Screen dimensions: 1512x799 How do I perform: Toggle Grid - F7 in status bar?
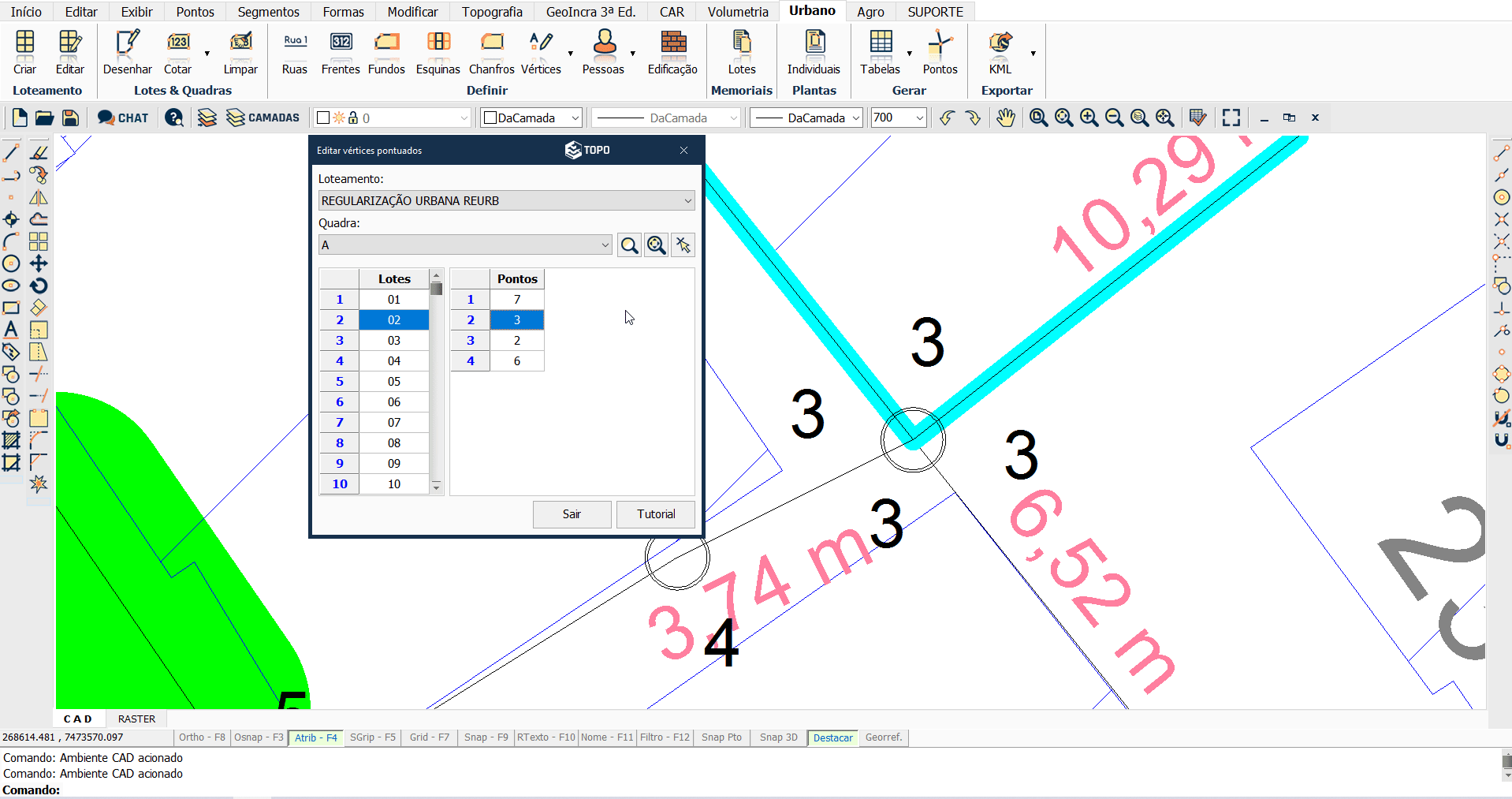[429, 737]
